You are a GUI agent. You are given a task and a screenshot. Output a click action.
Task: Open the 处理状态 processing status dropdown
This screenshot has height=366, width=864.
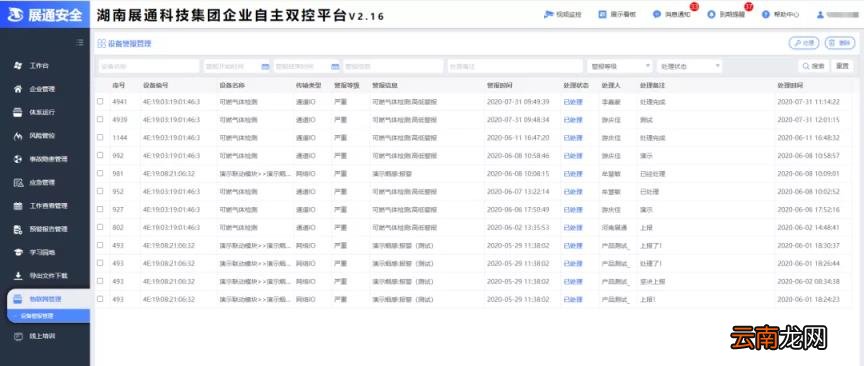point(689,66)
